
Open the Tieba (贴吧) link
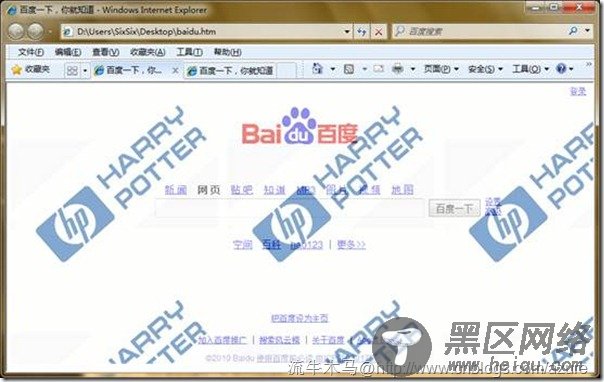click(242, 189)
